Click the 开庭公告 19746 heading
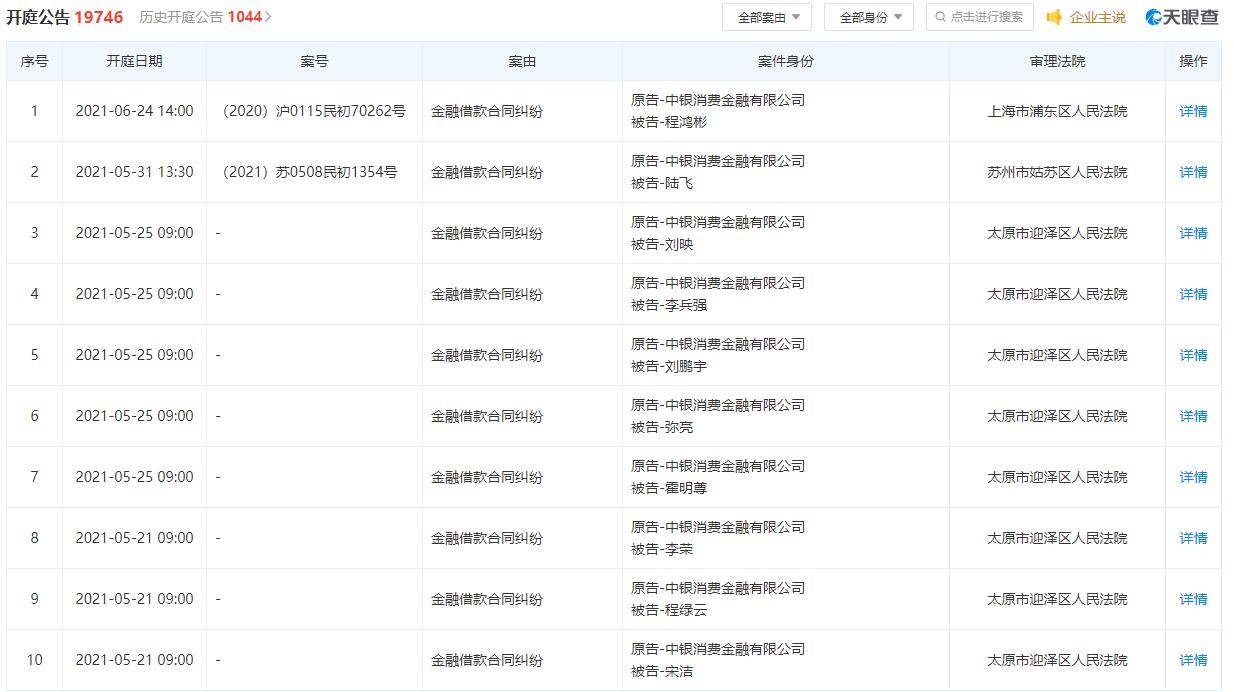Viewport: 1234px width, 692px height. click(64, 17)
